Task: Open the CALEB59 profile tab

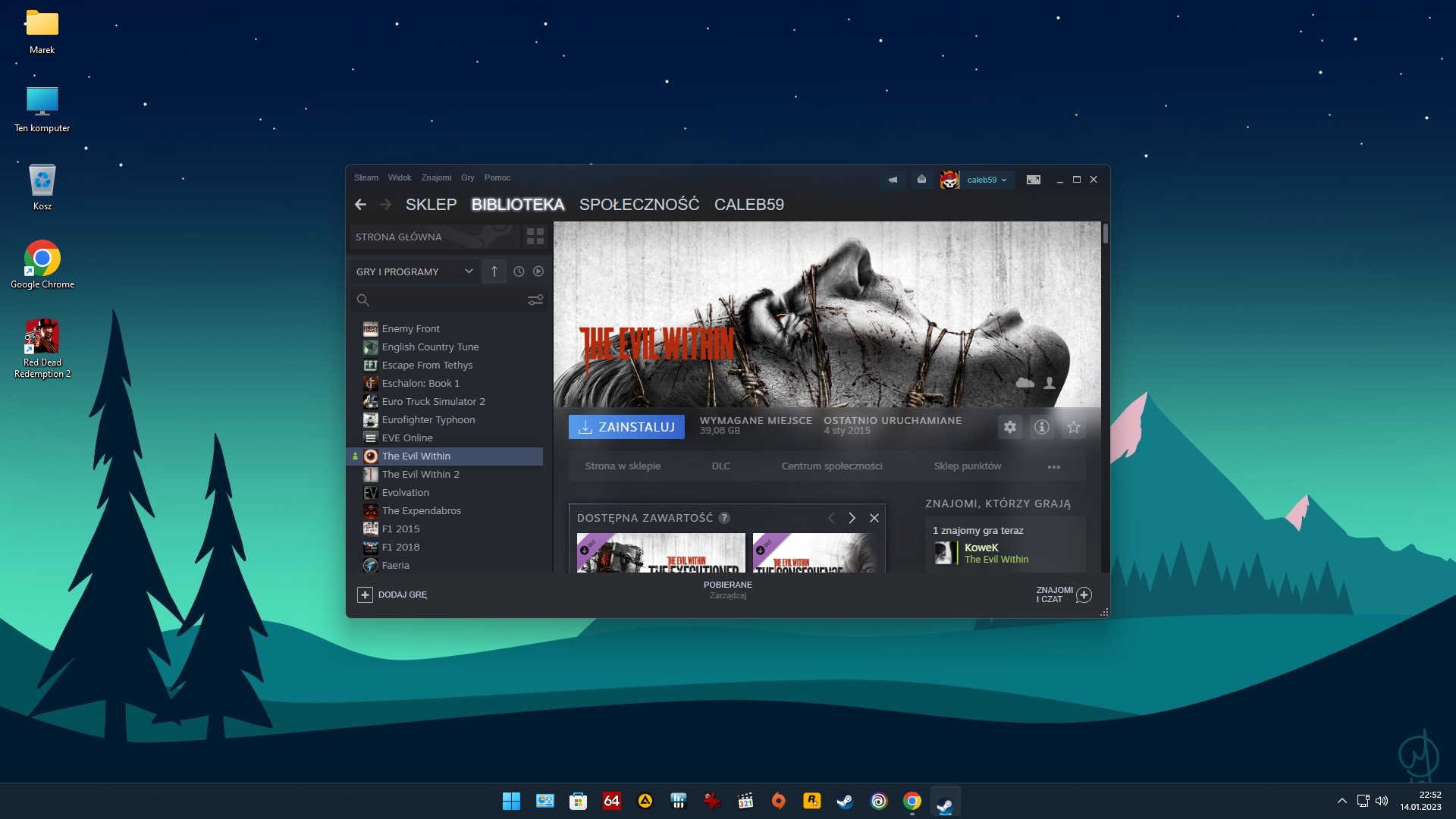Action: [x=749, y=205]
